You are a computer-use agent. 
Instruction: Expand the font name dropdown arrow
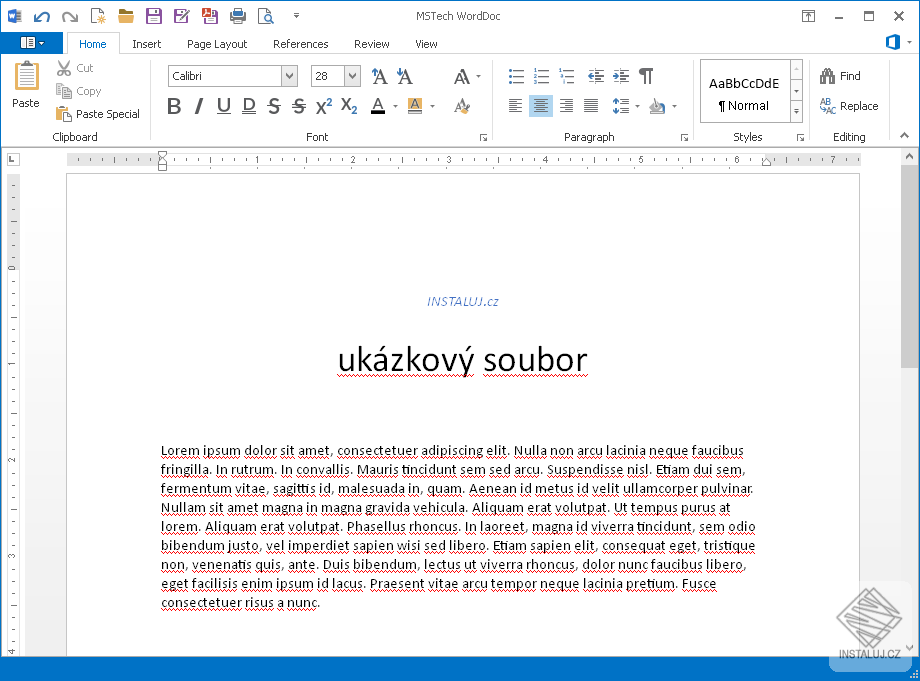tap(289, 76)
